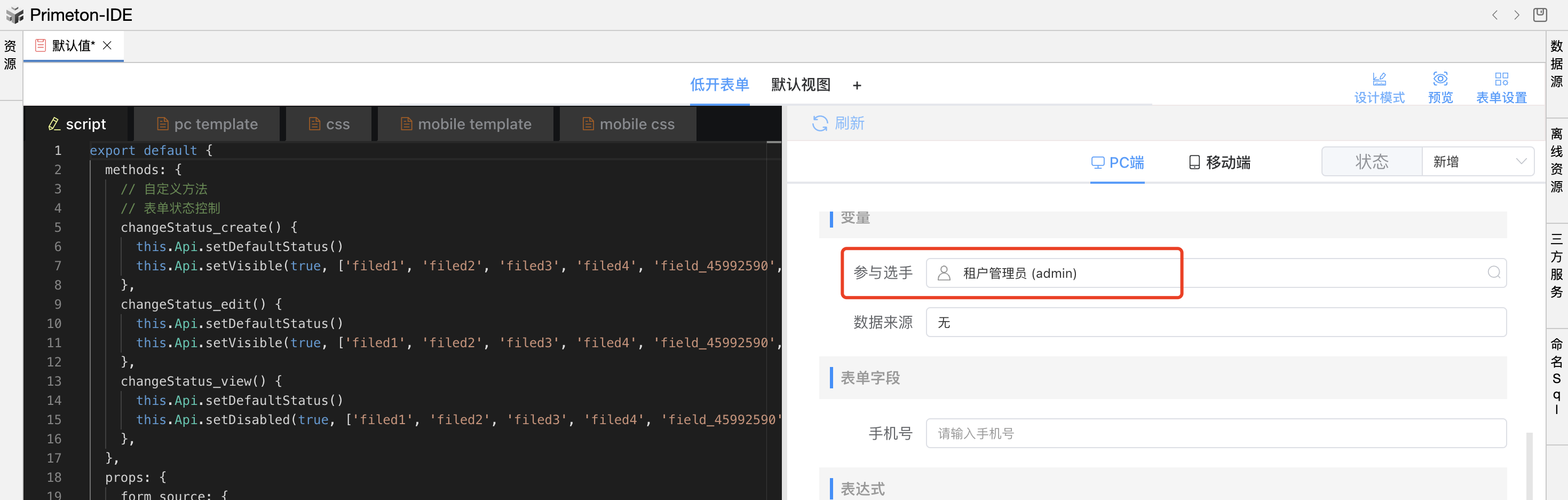The width and height of the screenshot is (1568, 500).
Task: Switch to the pc template tab
Action: pyautogui.click(x=207, y=124)
